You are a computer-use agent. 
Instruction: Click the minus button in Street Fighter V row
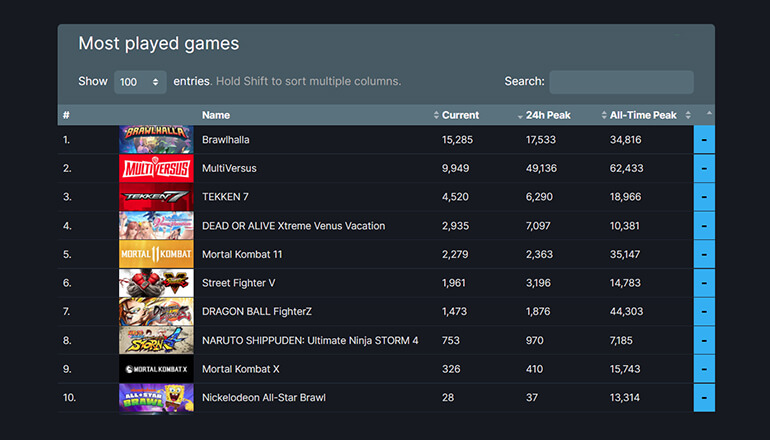click(x=704, y=283)
